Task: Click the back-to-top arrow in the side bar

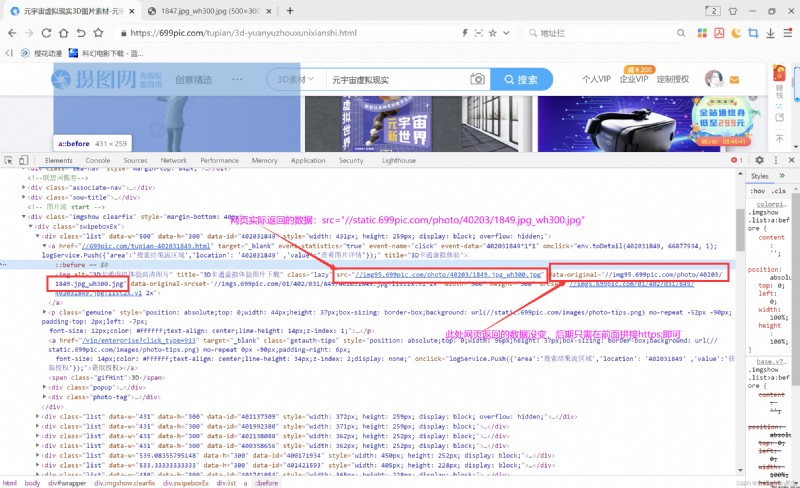Action: [x=780, y=138]
